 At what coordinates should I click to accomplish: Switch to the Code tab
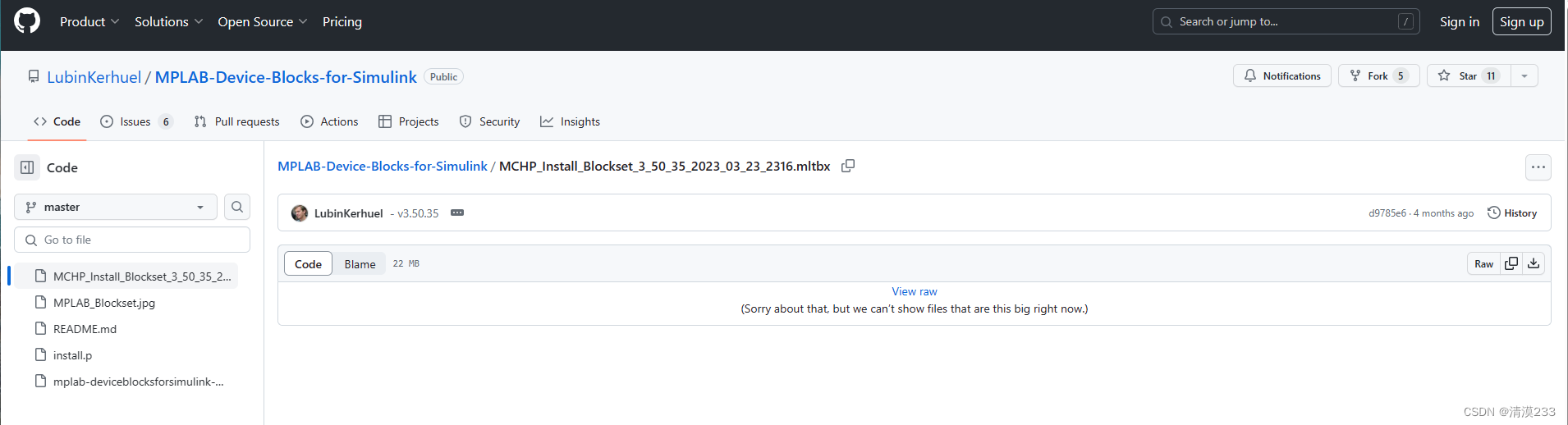tap(57, 121)
